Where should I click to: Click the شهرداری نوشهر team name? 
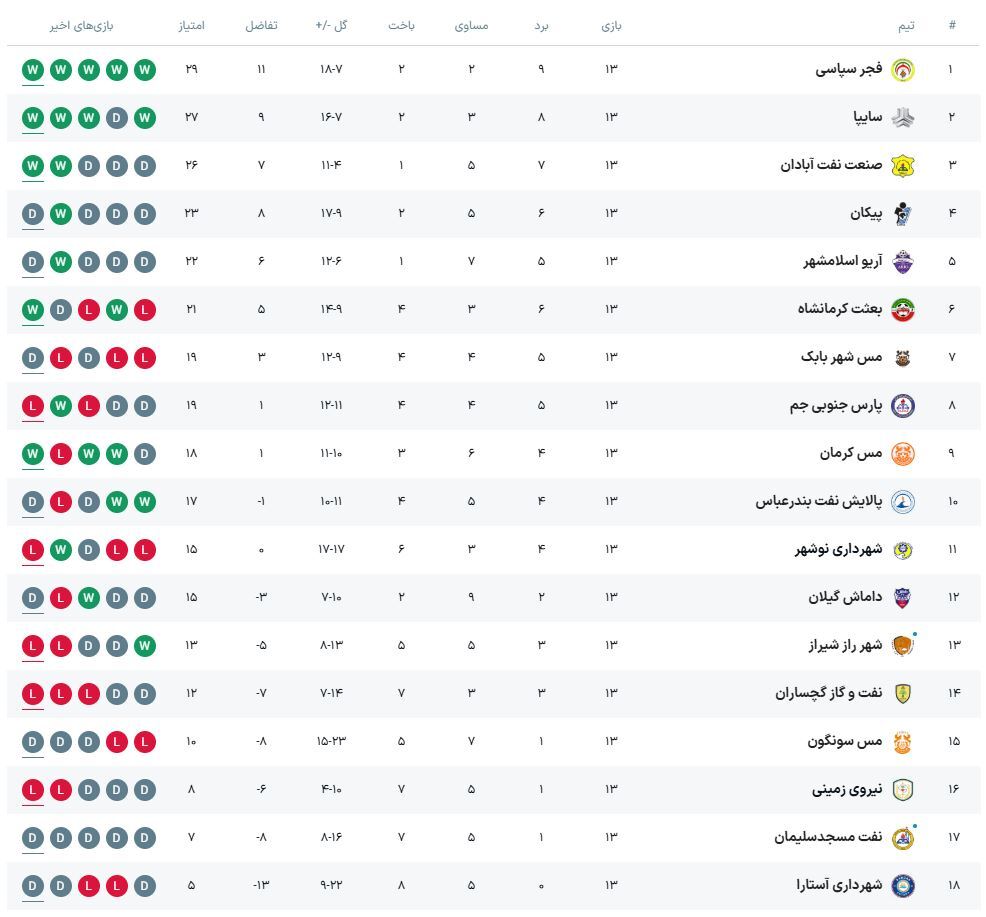click(x=838, y=549)
